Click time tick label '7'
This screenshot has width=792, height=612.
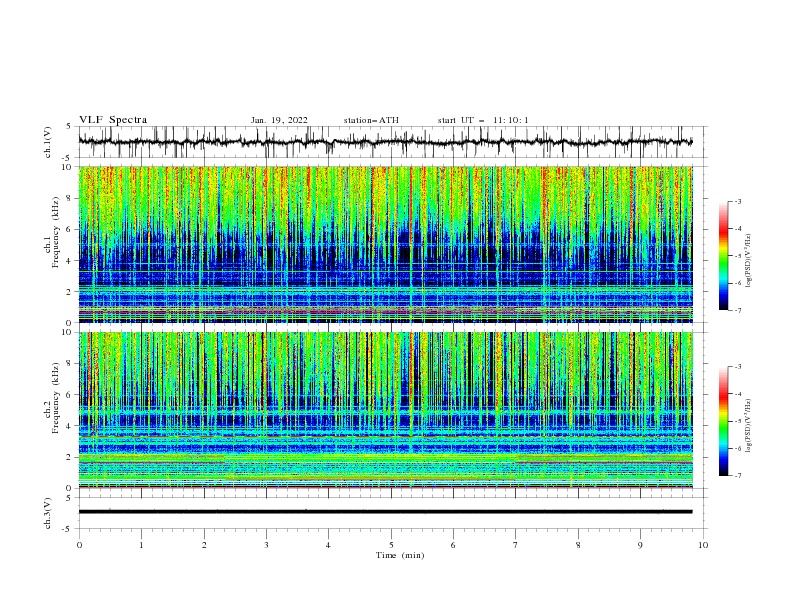coord(516,545)
